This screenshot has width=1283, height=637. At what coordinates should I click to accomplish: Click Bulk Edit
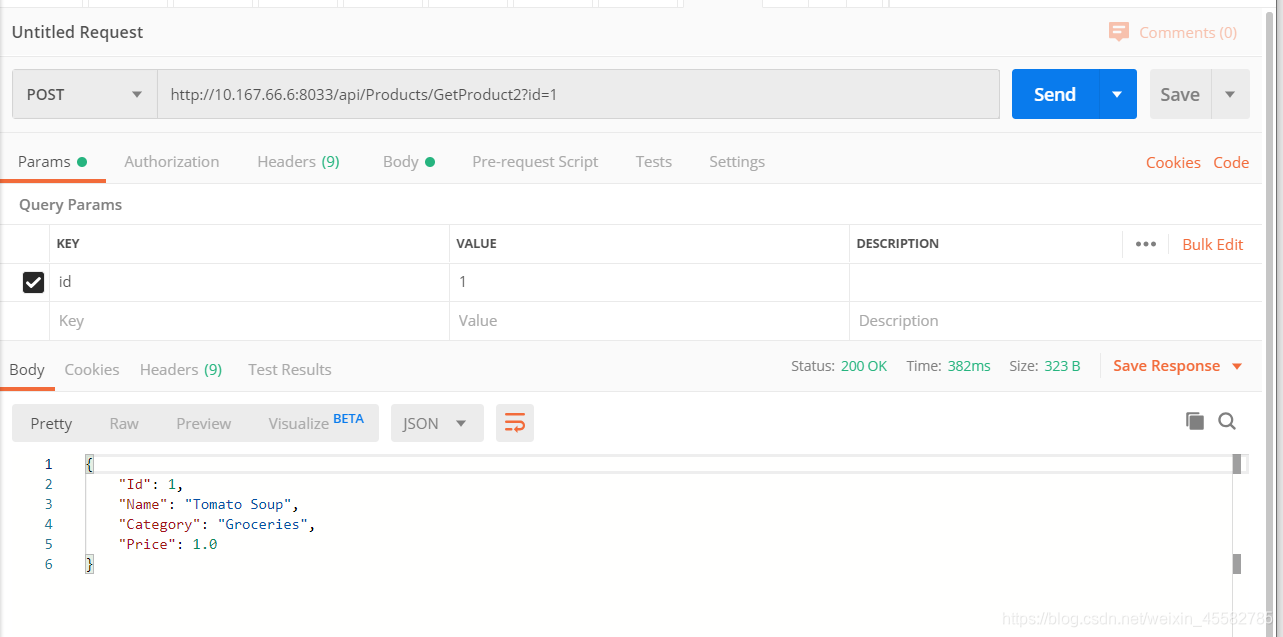pos(1213,244)
